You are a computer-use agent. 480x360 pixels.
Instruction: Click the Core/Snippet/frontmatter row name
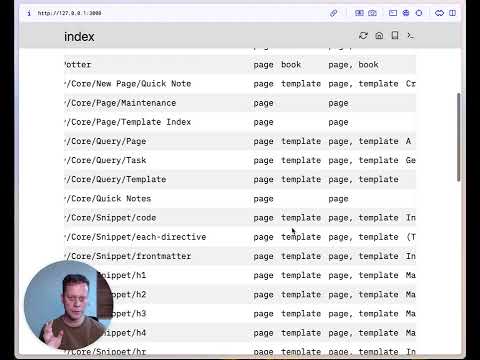[128, 256]
